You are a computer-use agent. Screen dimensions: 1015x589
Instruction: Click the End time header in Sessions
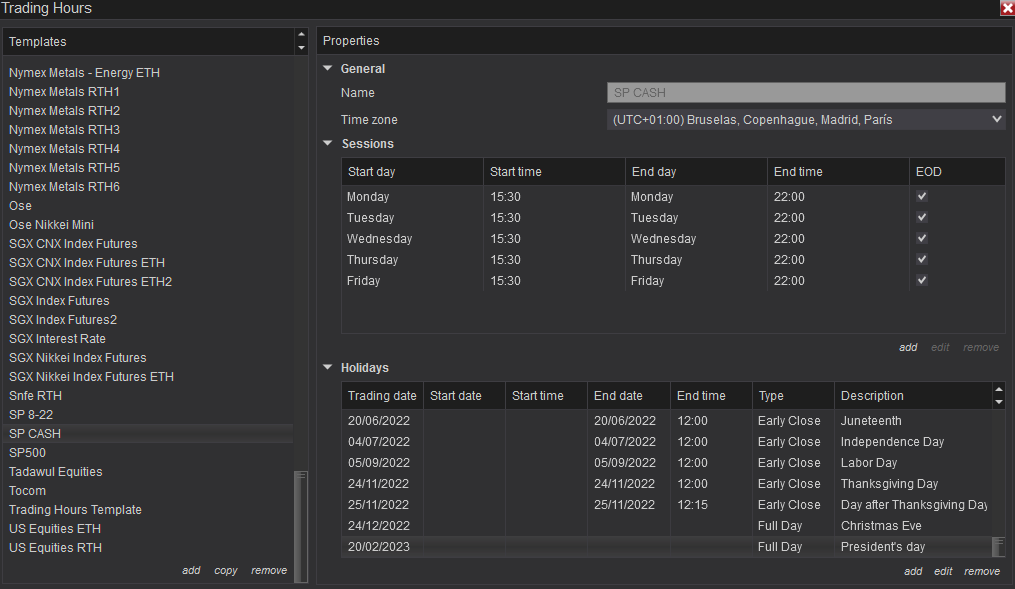[838, 172]
